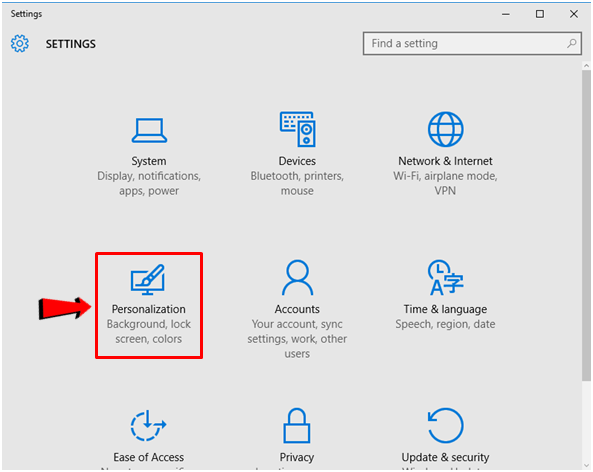The height and width of the screenshot is (472, 593).
Task: Click the SETTINGS heading text
Action: tap(71, 44)
